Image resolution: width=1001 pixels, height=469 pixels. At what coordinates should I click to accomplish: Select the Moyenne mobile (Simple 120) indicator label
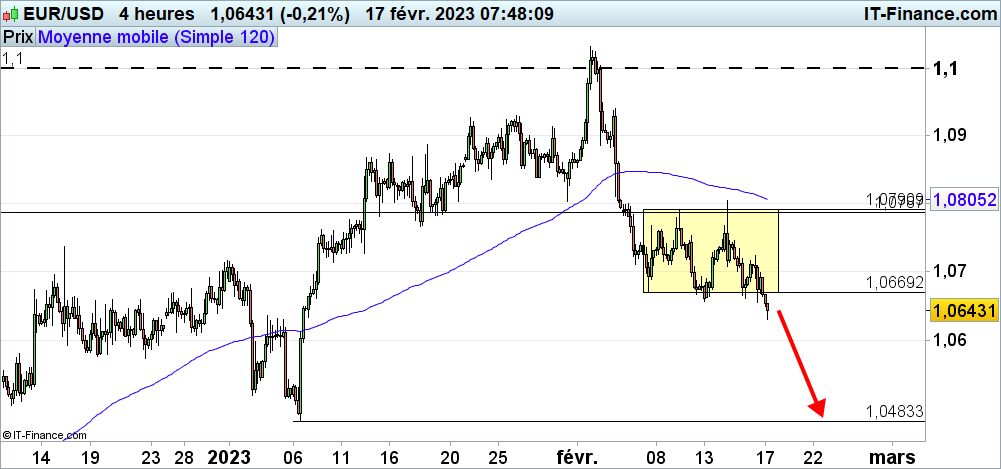point(156,37)
